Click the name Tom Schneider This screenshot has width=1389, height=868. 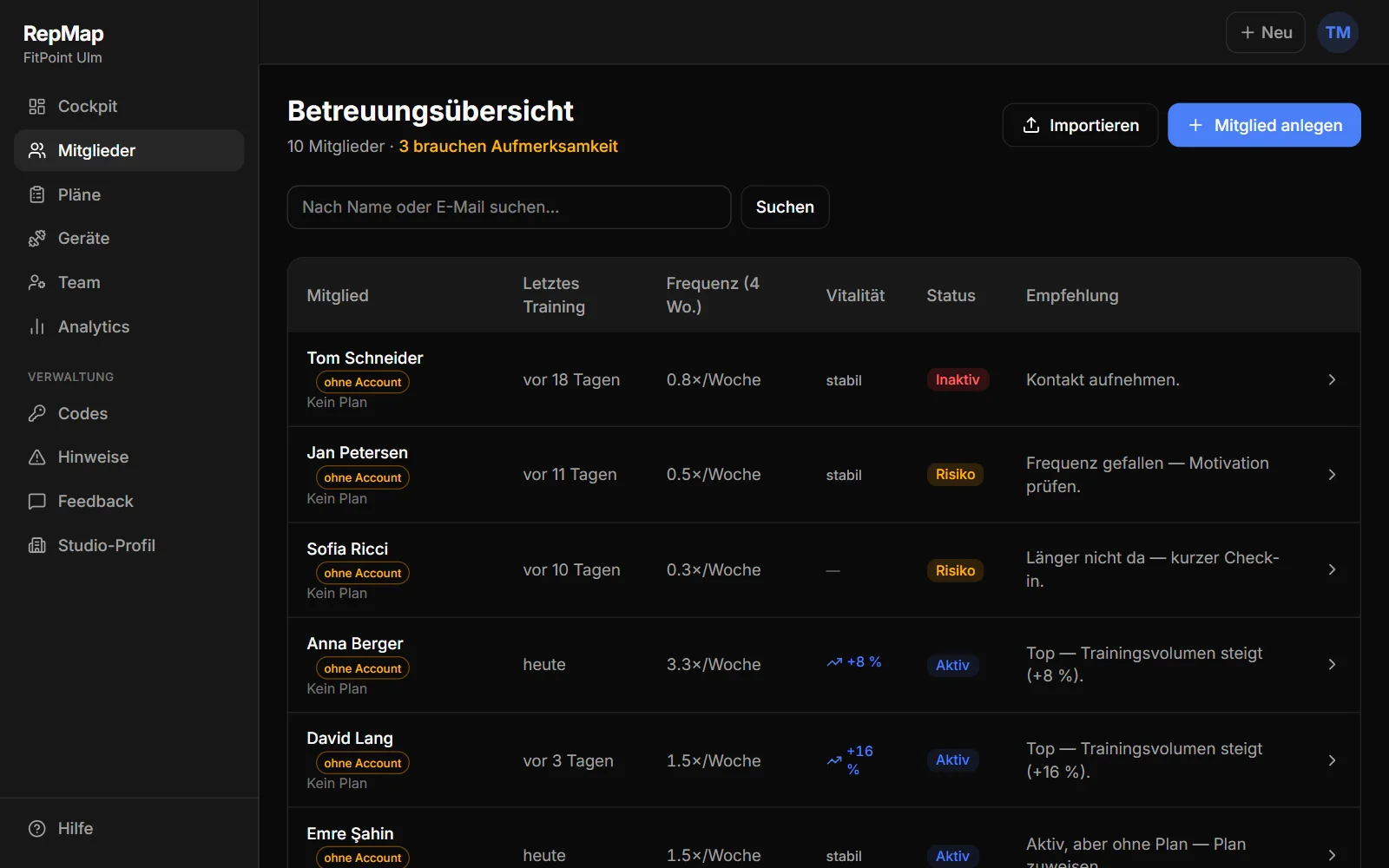(x=365, y=358)
